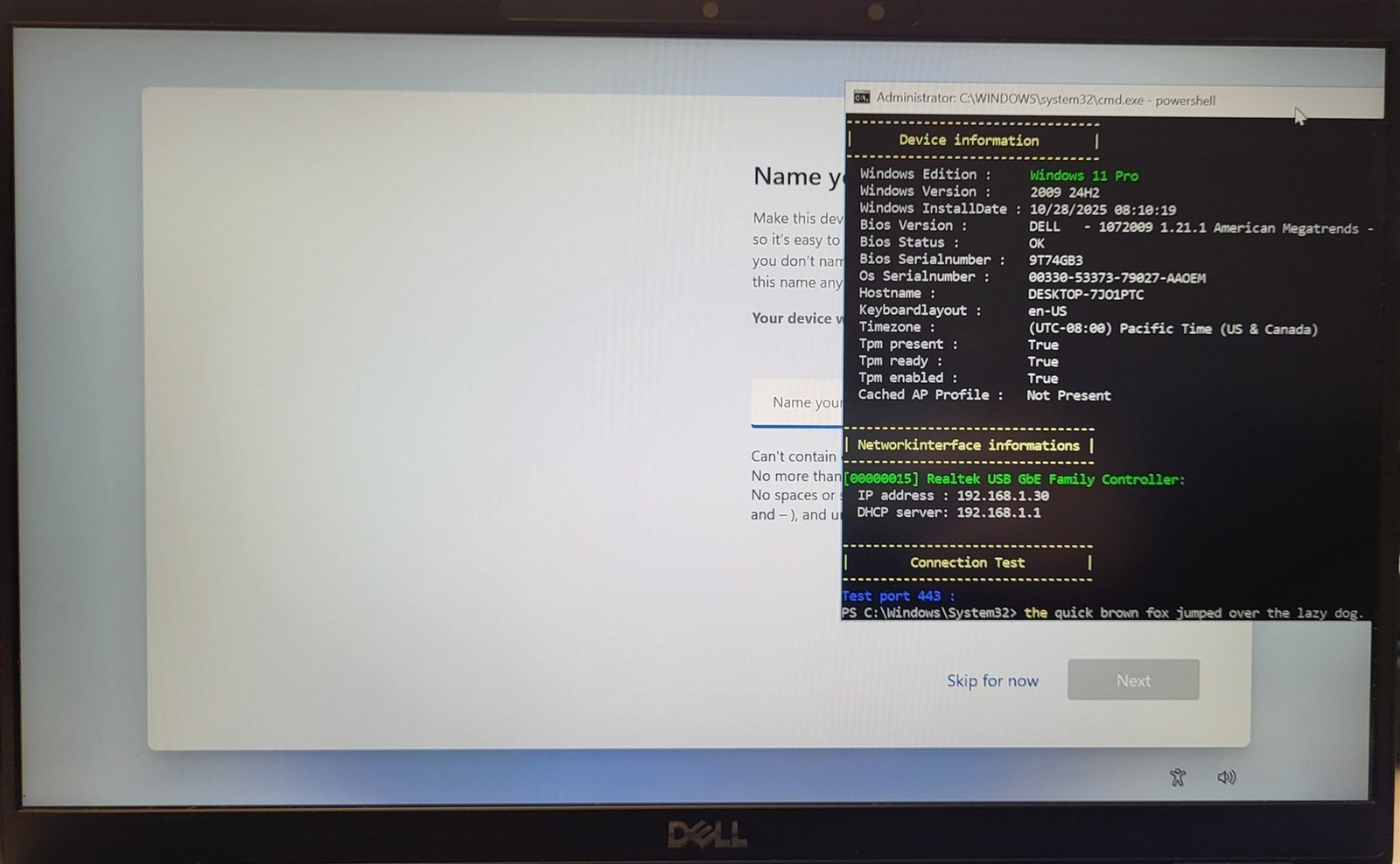
Task: Select the Bios Status OK value
Action: (x=1037, y=243)
